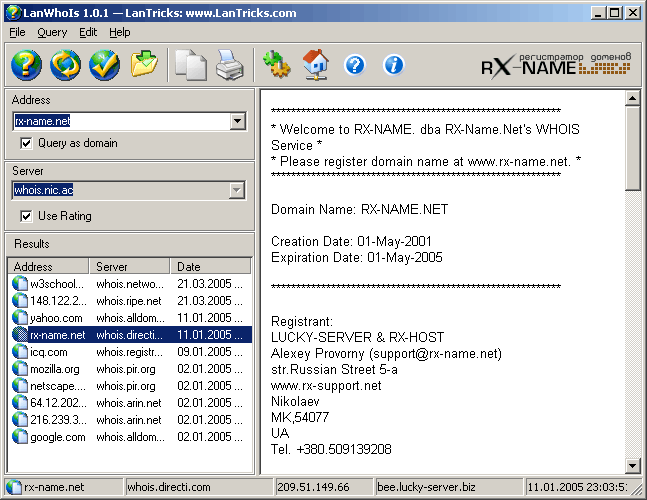Expand the Address combo box dropdown
647x500 pixels.
[x=238, y=121]
